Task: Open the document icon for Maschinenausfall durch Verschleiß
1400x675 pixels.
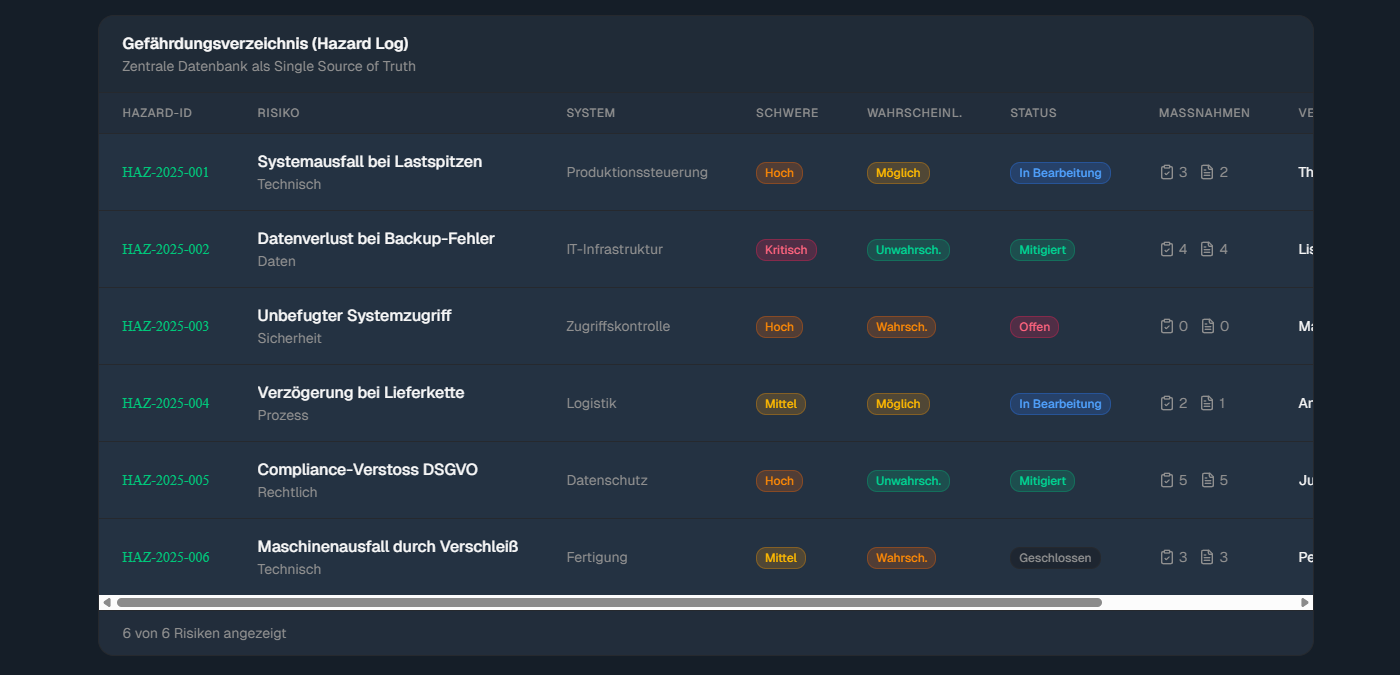Action: 1207,556
